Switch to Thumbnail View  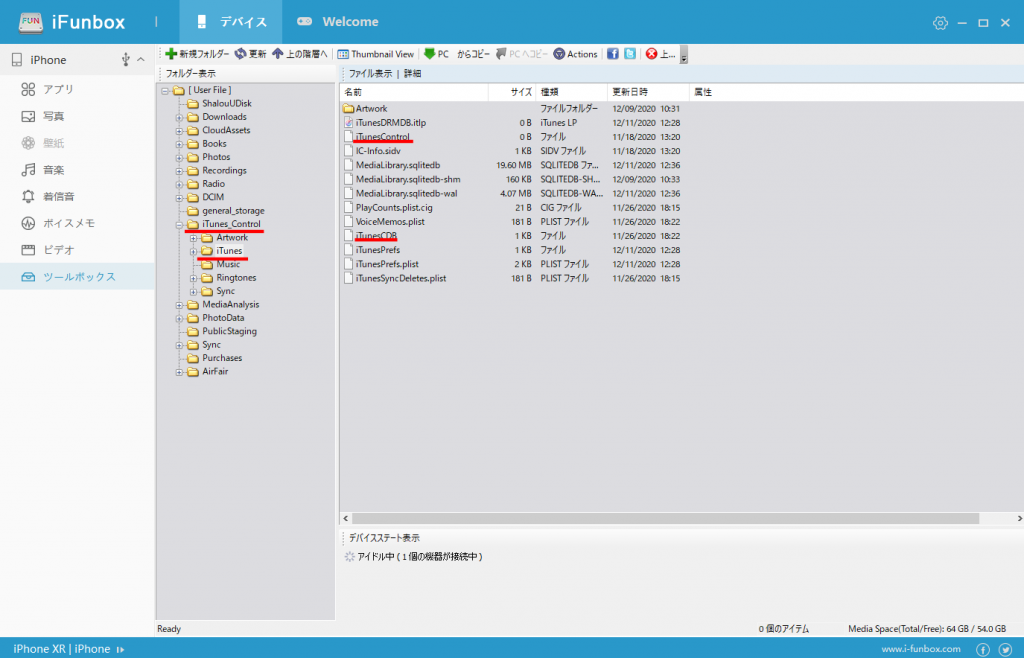[x=376, y=54]
